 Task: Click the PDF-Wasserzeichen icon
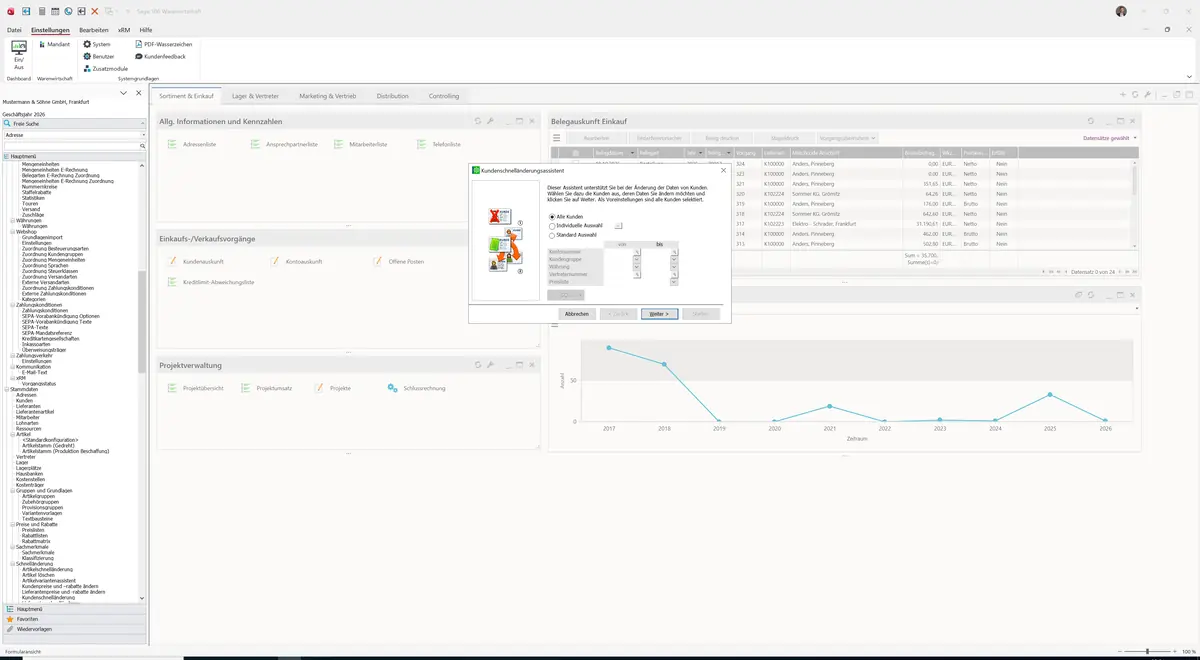[138, 44]
